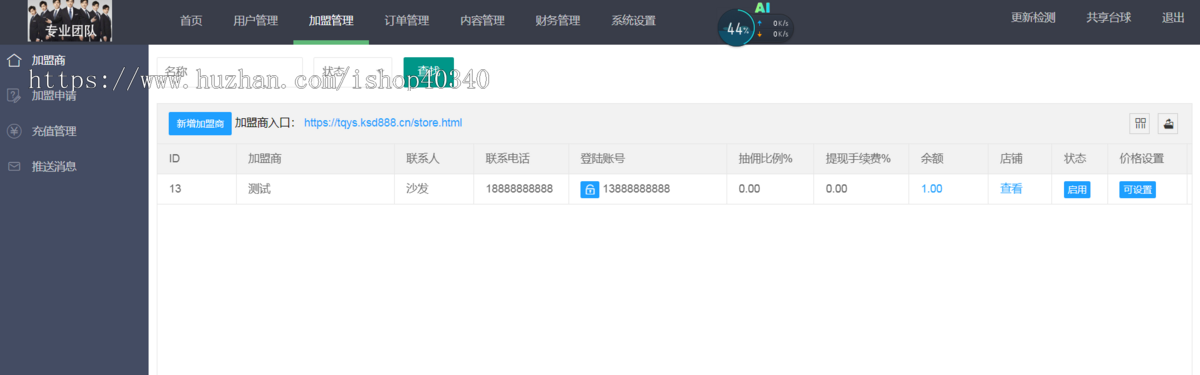Screen dimensions: 1200x375
Task: Go to the 首页 tab
Action: 191,20
